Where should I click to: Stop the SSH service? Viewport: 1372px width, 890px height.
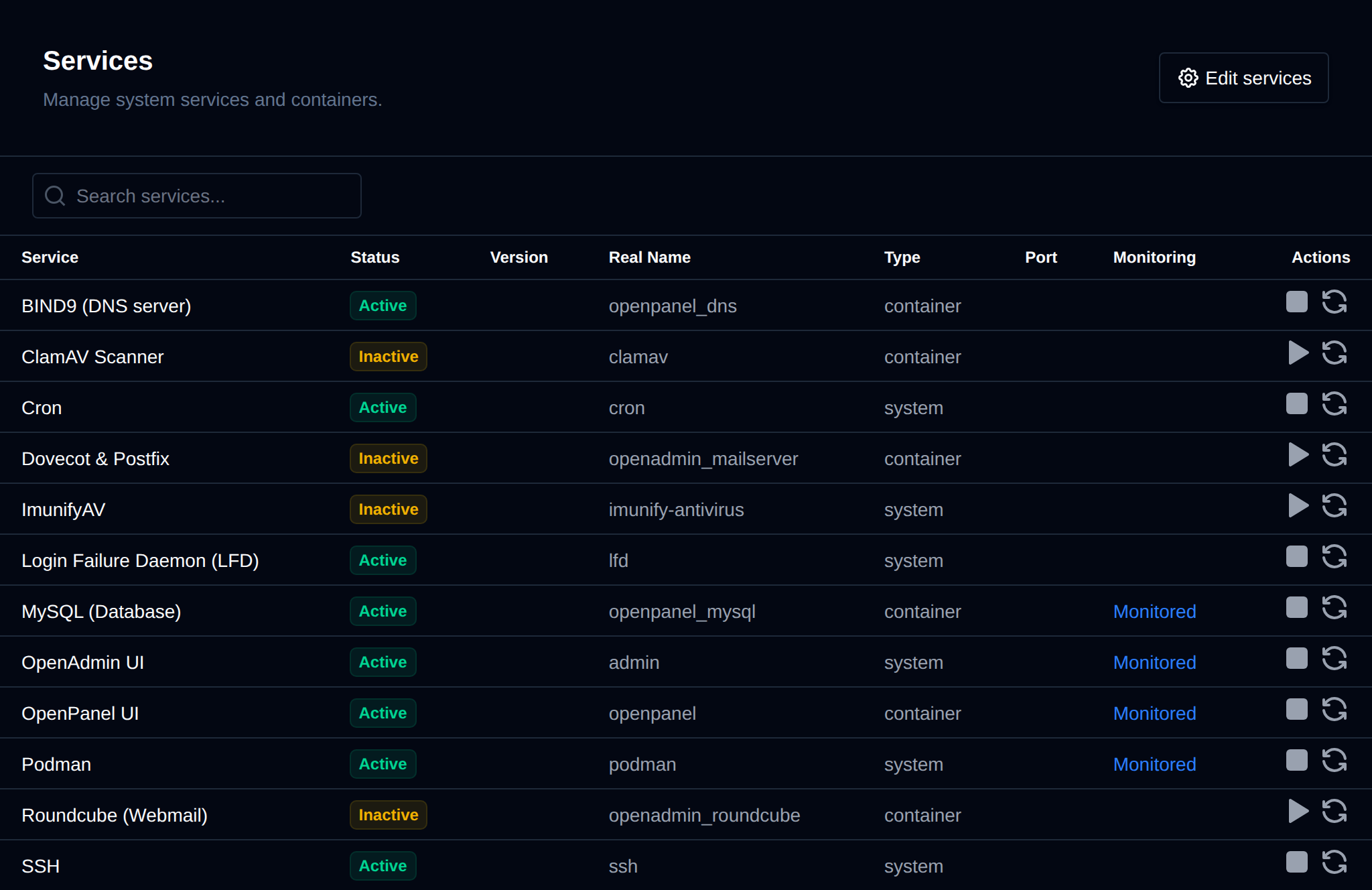point(1296,862)
